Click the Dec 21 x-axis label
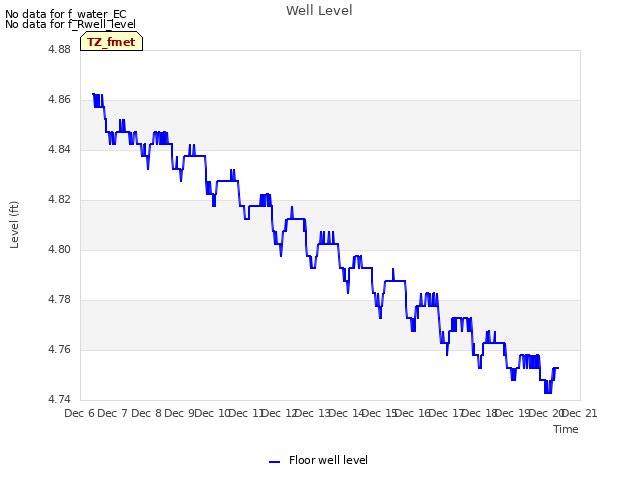Viewport: 640px width, 480px height. point(580,413)
